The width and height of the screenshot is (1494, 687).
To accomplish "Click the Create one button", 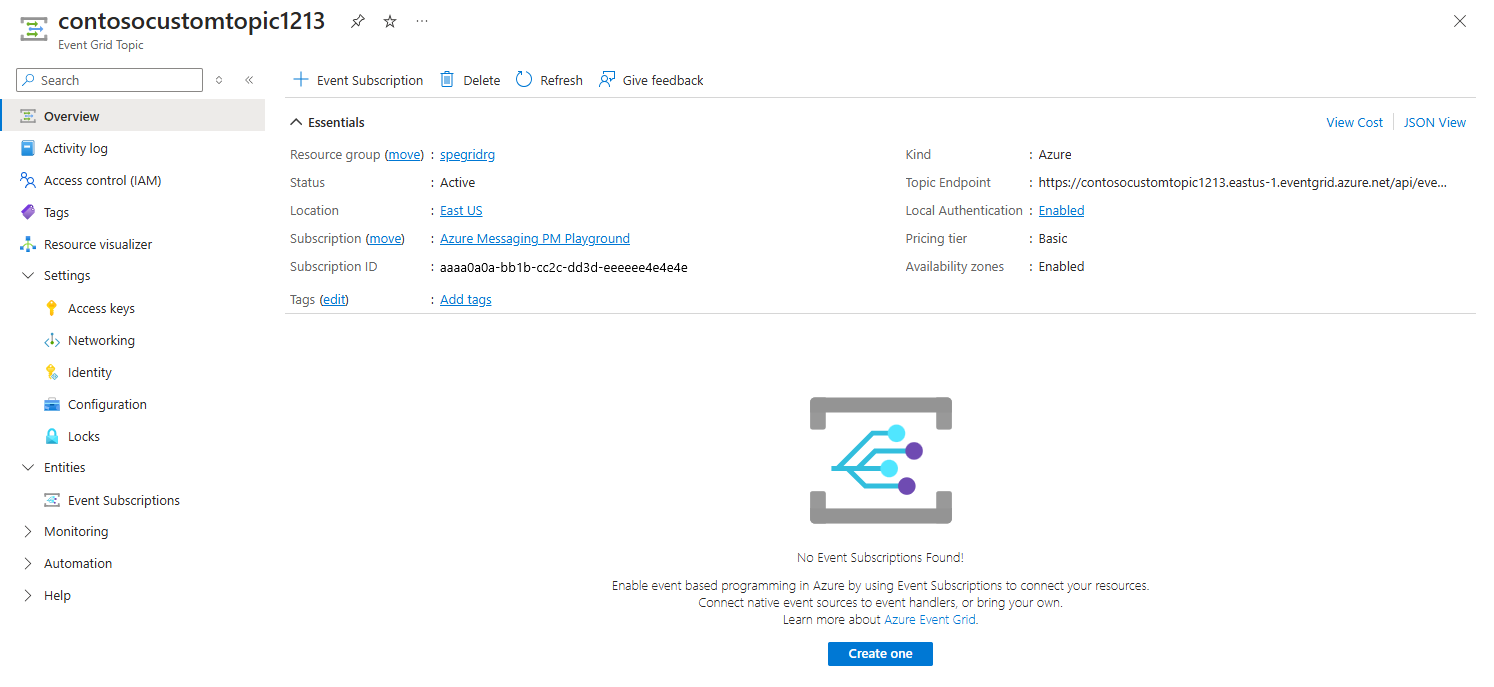I will (880, 653).
